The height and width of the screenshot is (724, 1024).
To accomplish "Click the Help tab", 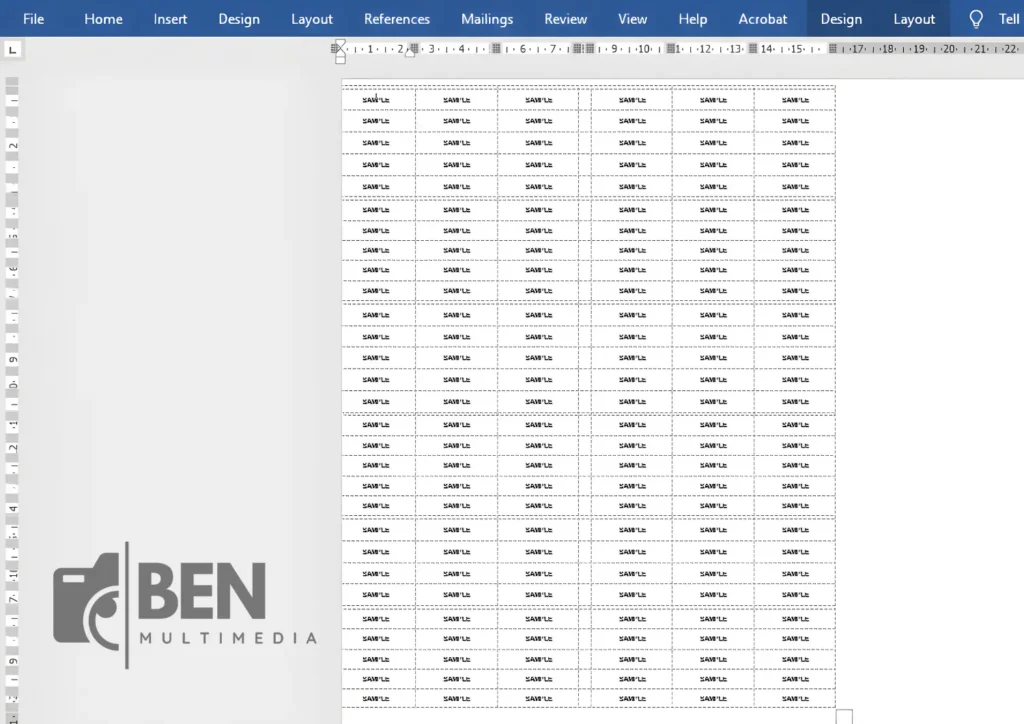I will (693, 19).
